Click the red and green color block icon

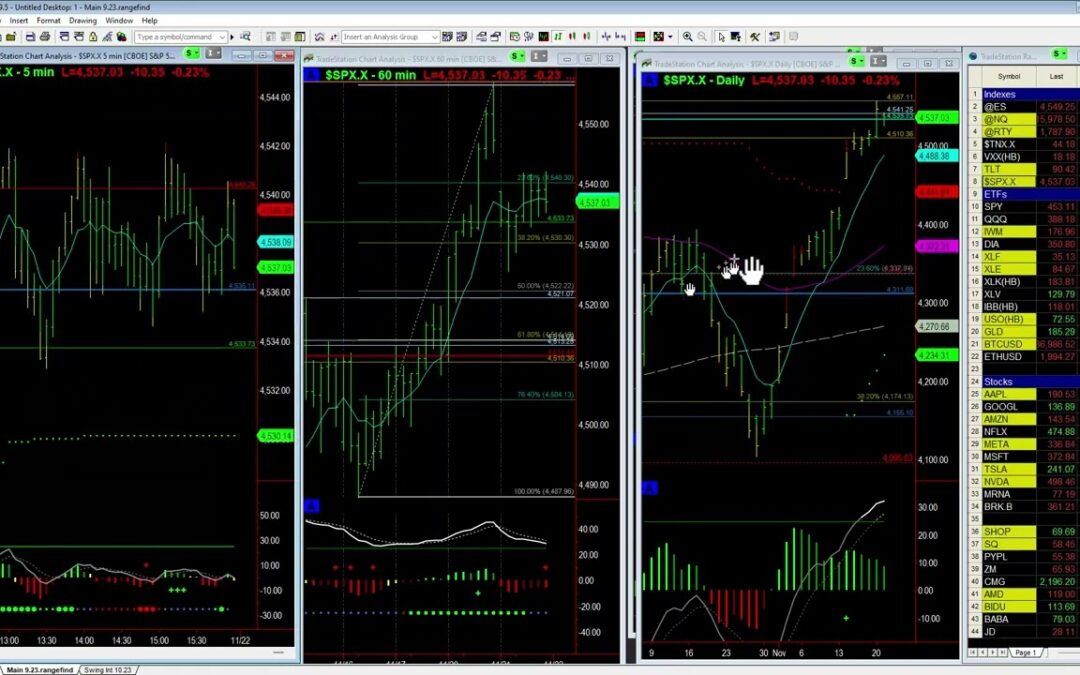coord(640,37)
